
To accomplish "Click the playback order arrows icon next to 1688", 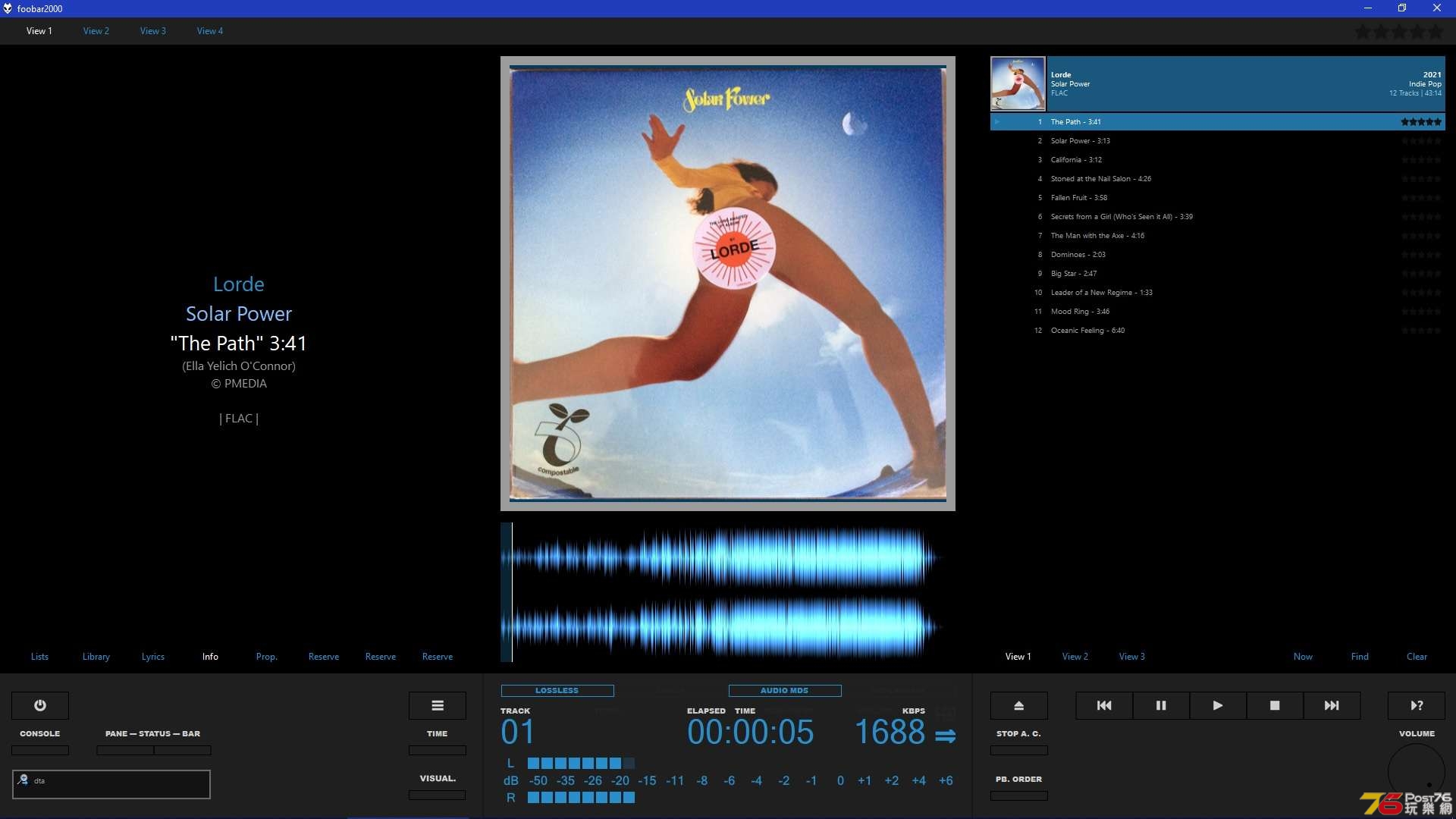I will [x=945, y=736].
